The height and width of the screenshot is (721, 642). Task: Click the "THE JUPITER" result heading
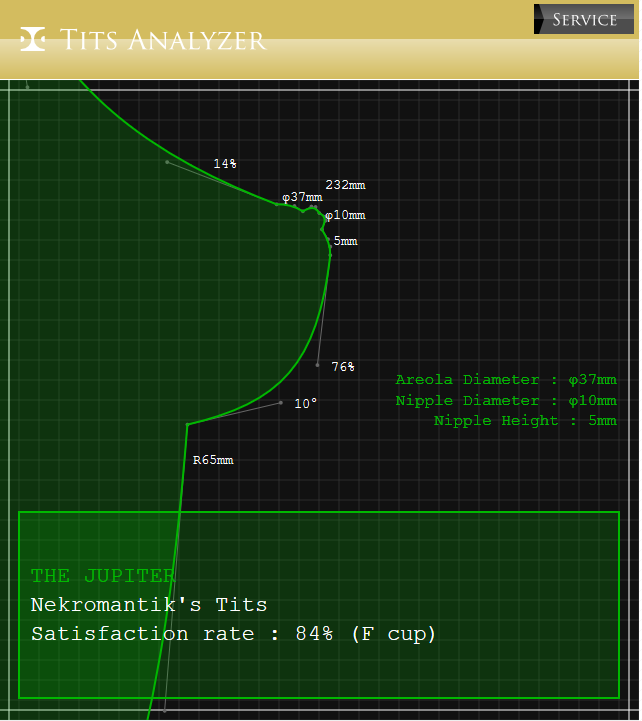[103, 577]
